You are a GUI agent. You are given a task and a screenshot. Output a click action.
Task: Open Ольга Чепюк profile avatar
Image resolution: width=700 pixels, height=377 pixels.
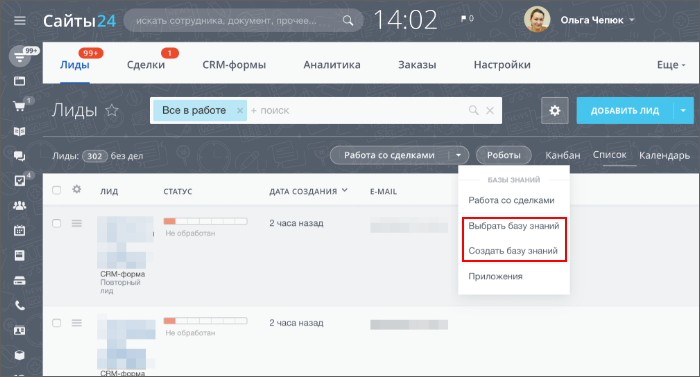[537, 19]
